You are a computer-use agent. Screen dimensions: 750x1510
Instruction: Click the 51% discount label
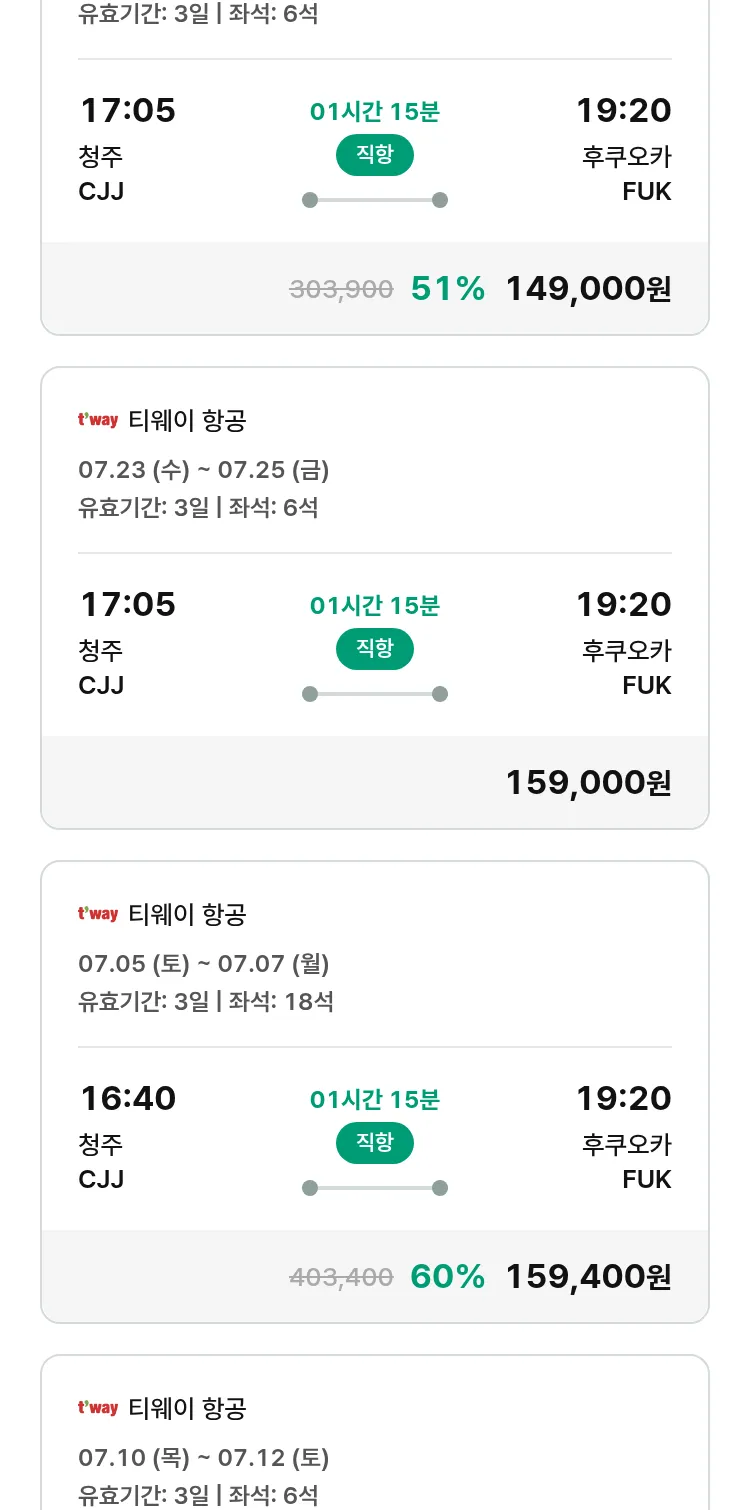(448, 289)
